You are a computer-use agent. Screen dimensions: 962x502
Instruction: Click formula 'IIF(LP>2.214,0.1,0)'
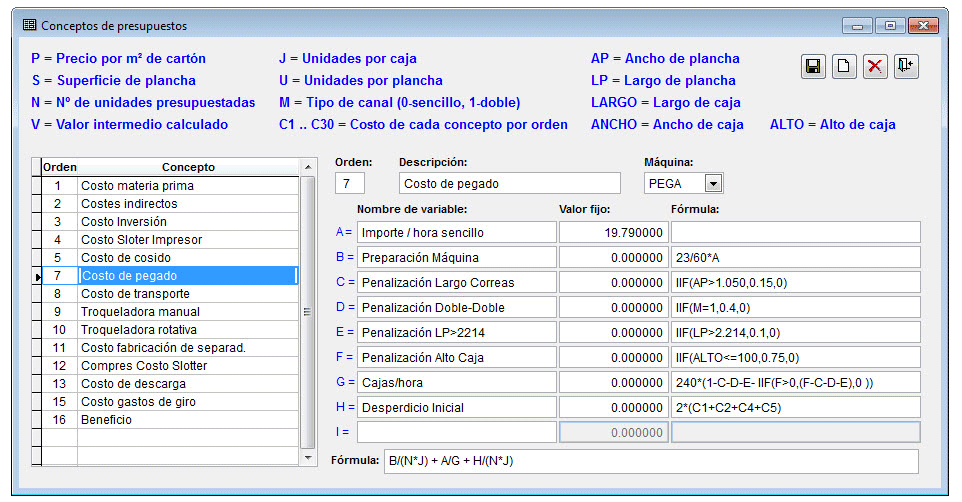tap(796, 333)
